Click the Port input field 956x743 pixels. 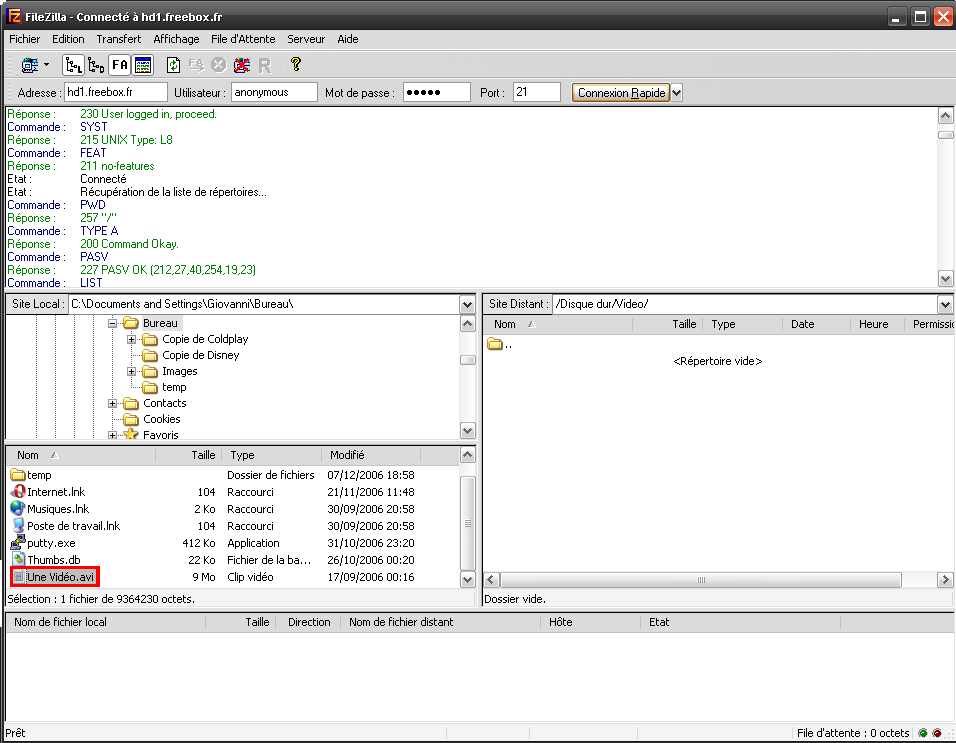click(537, 93)
